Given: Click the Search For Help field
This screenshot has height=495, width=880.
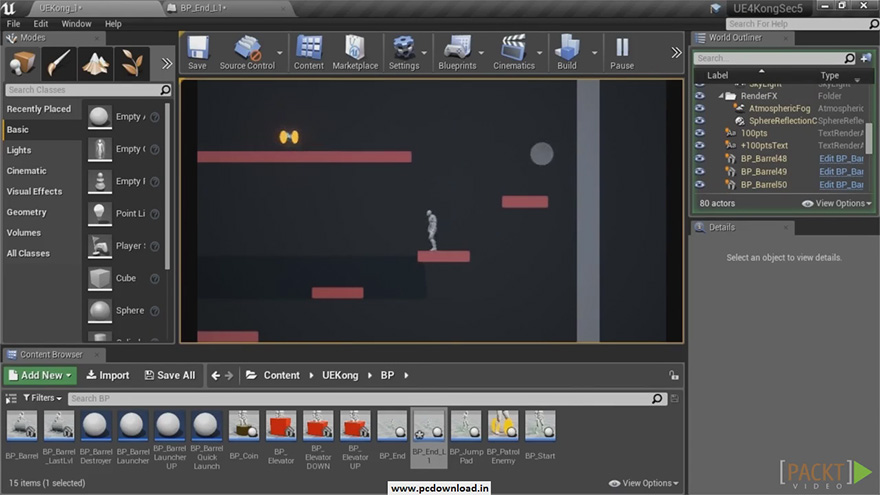Looking at the screenshot, I should pos(803,24).
